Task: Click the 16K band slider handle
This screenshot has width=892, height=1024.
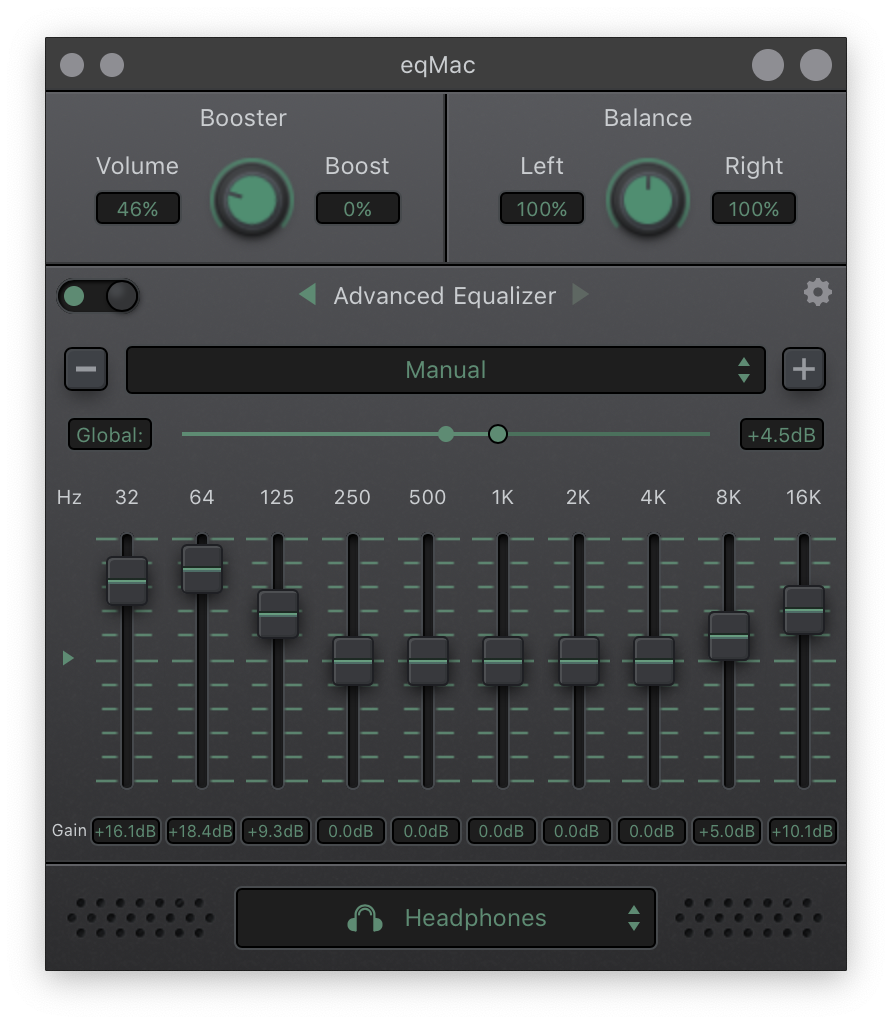Action: coord(804,611)
